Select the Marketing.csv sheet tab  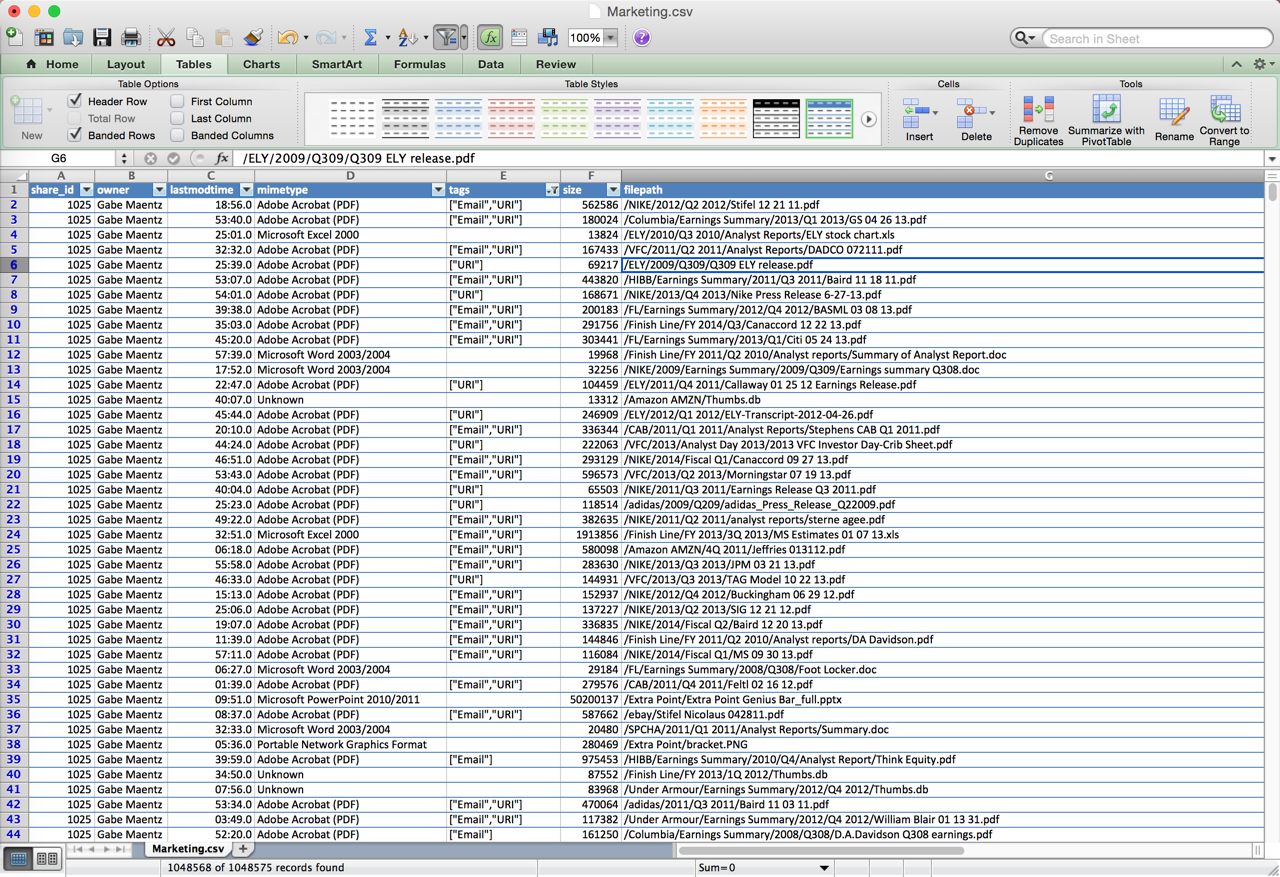click(188, 849)
